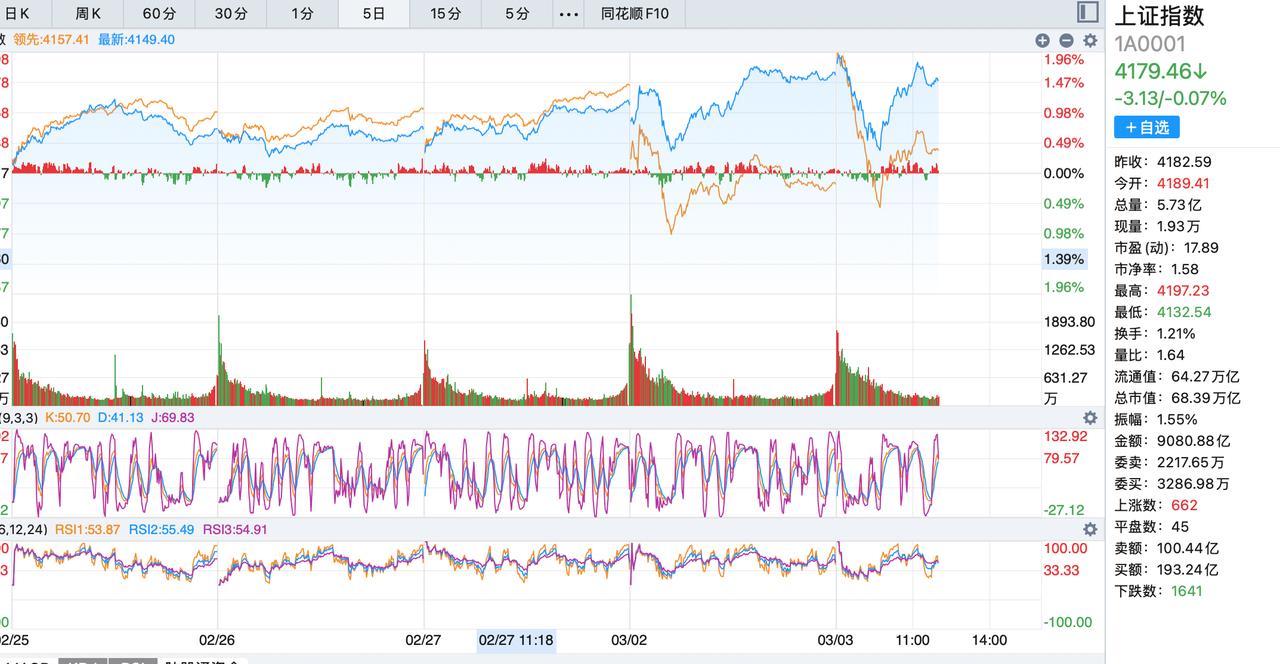
Task: Select the 15分 period tab
Action: point(446,14)
